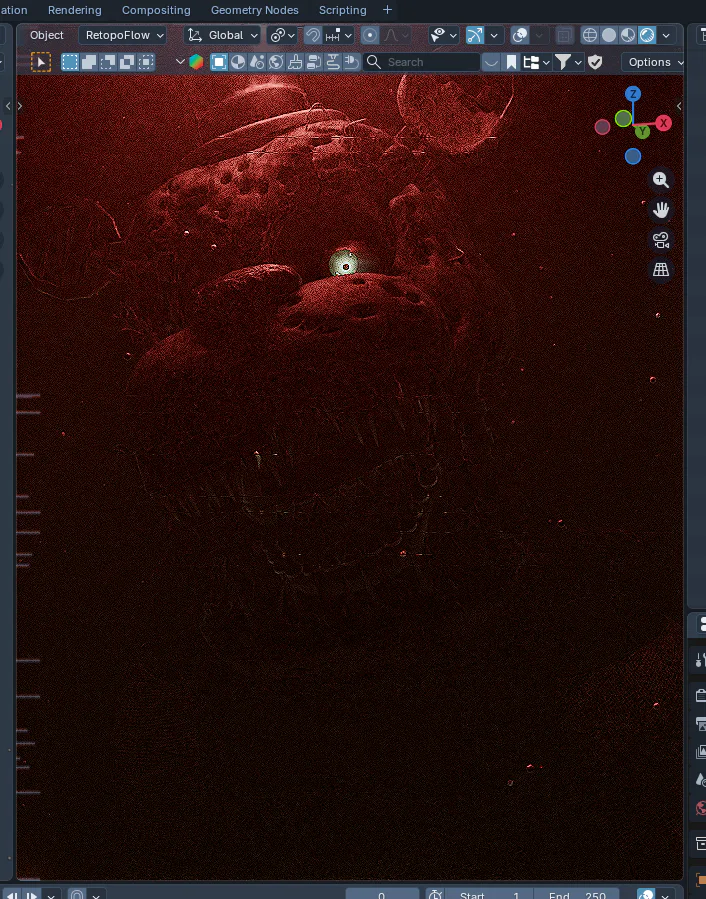Open the pivot point dropdown

coord(282,35)
